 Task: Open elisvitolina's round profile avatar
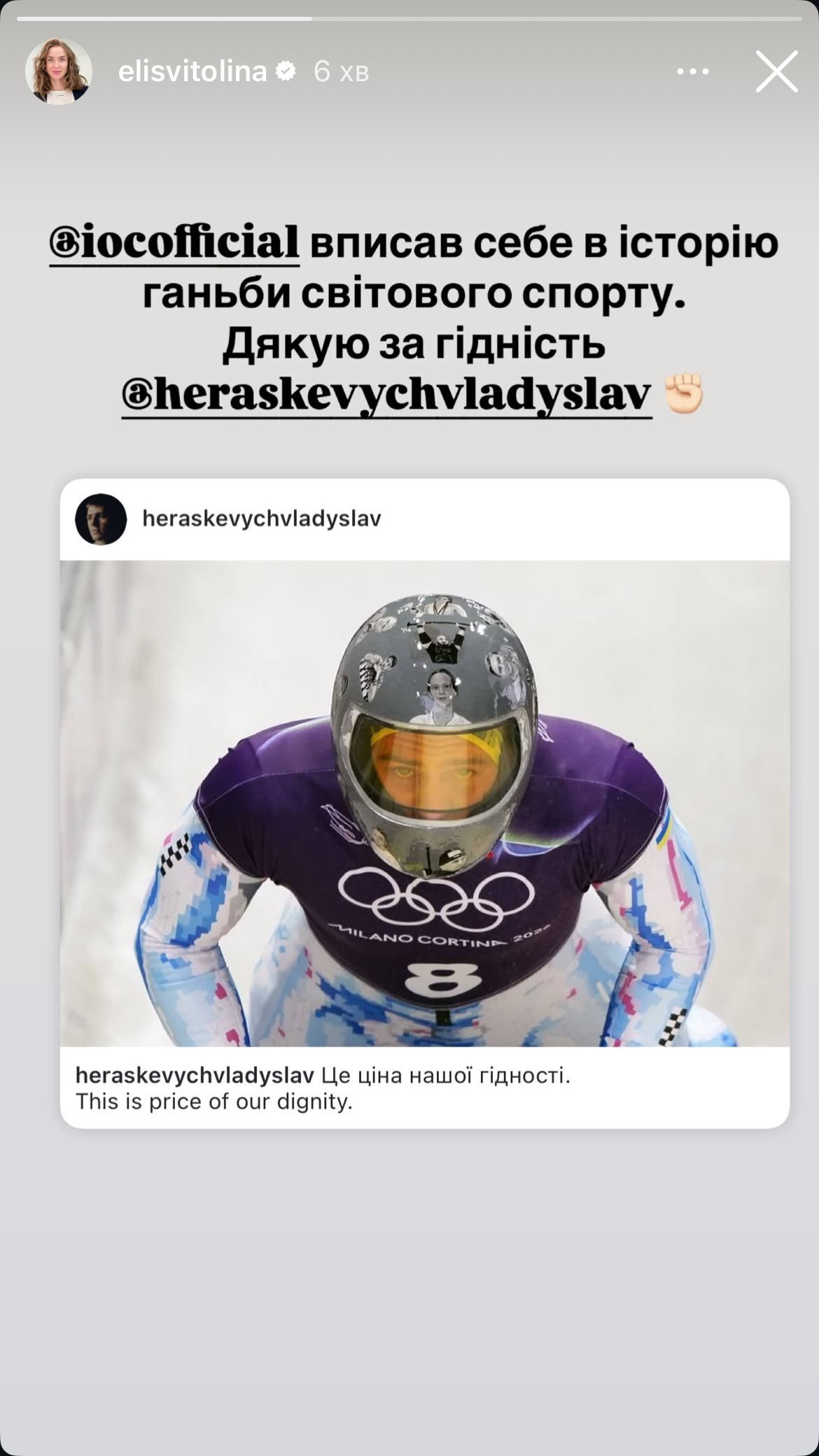(x=59, y=71)
